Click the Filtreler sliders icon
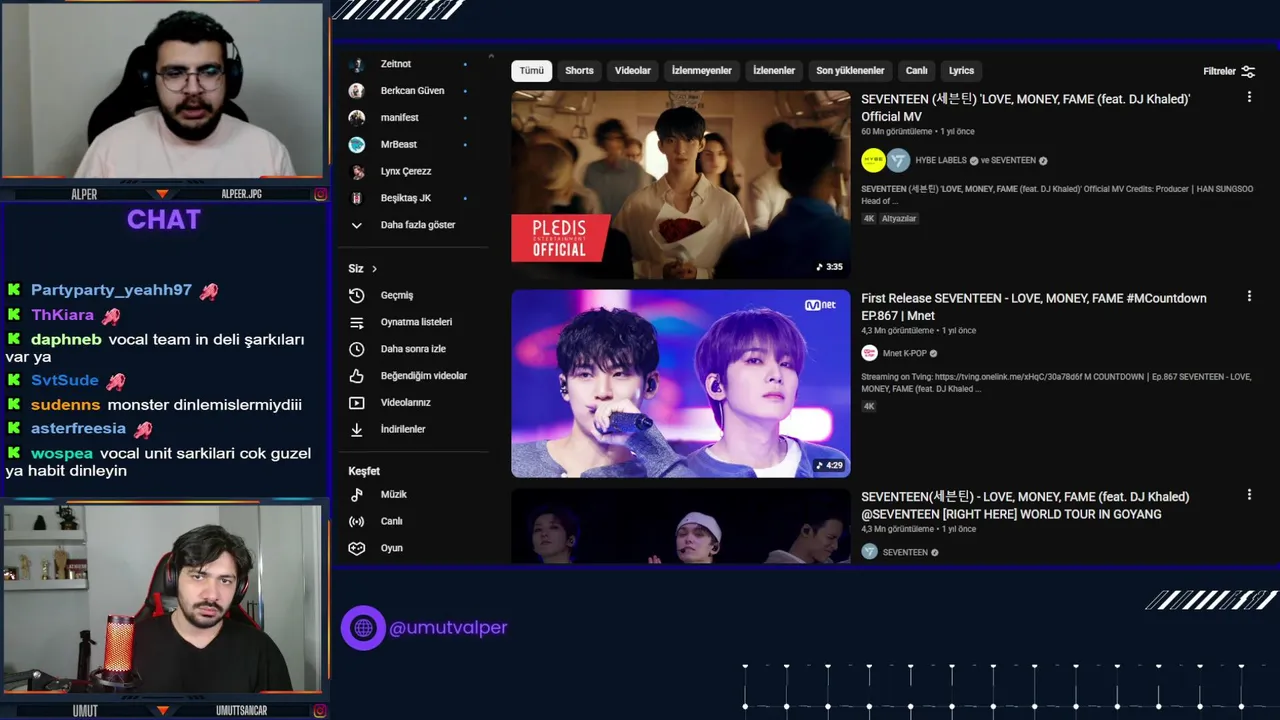This screenshot has width=1280, height=720. [1248, 71]
